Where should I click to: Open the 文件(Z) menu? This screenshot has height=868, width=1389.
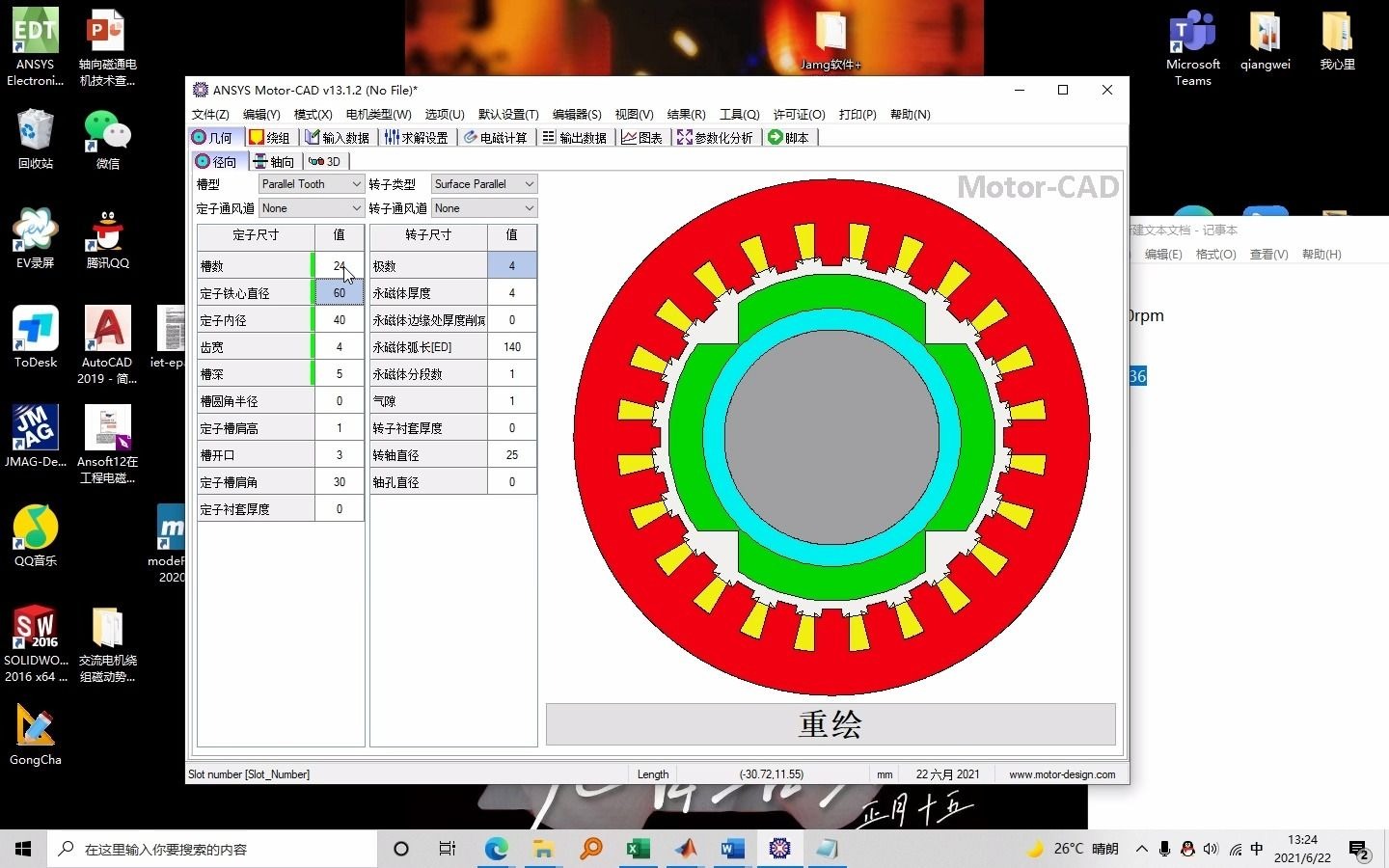210,115
